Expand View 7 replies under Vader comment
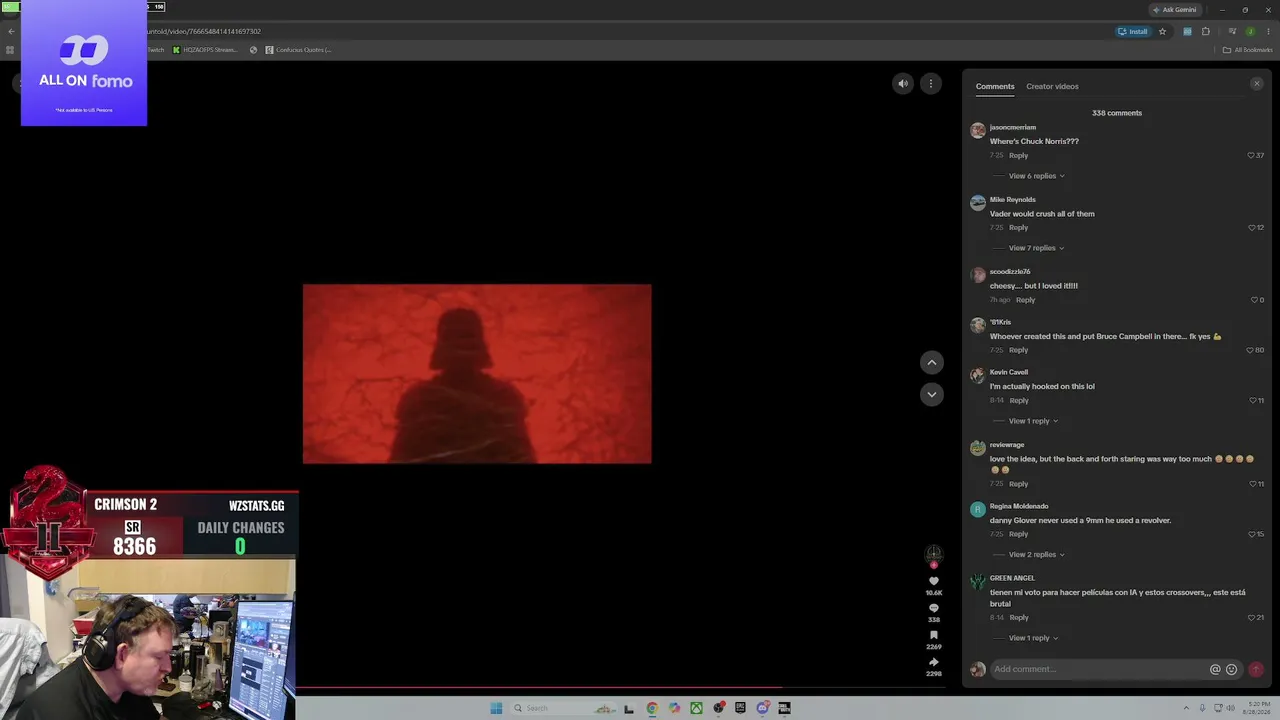The image size is (1280, 720). click(x=1036, y=248)
